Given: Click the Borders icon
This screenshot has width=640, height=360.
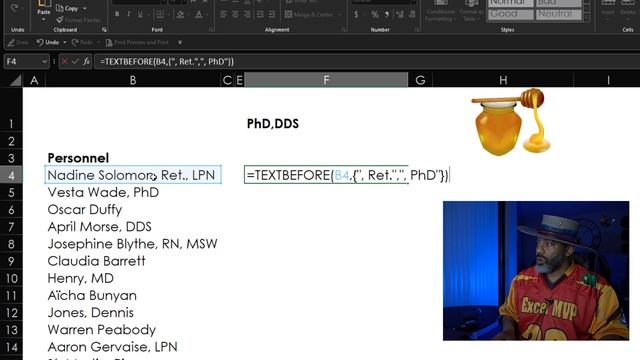Looking at the screenshot, I should click(x=160, y=15).
